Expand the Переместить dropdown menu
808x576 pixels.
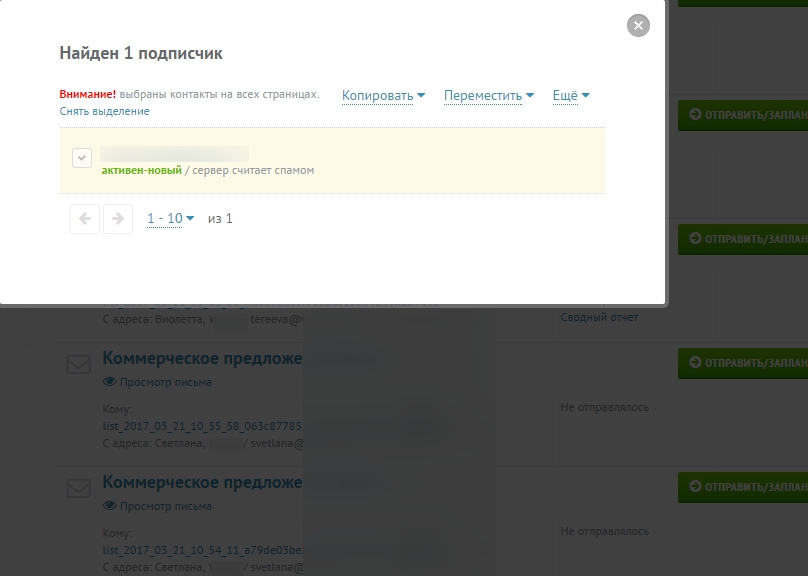coord(488,96)
